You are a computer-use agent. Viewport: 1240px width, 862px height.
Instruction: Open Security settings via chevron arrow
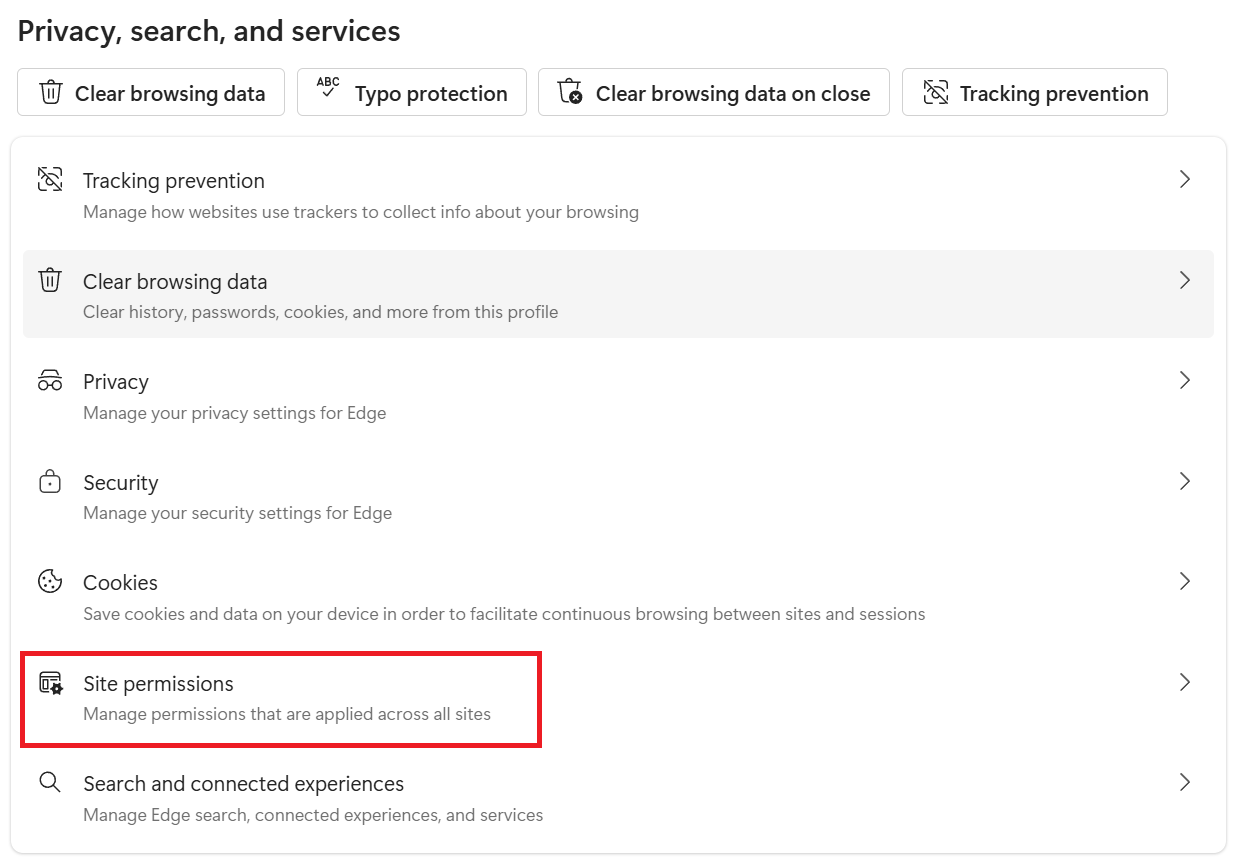click(1185, 482)
